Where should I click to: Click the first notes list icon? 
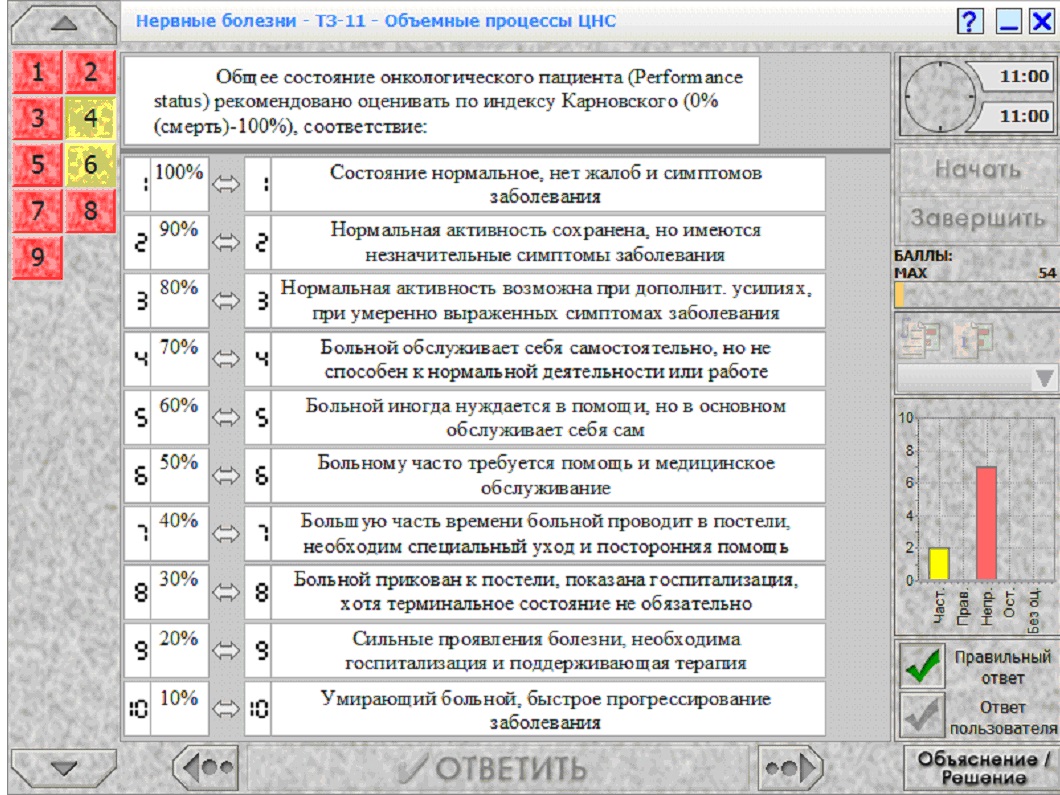click(920, 338)
